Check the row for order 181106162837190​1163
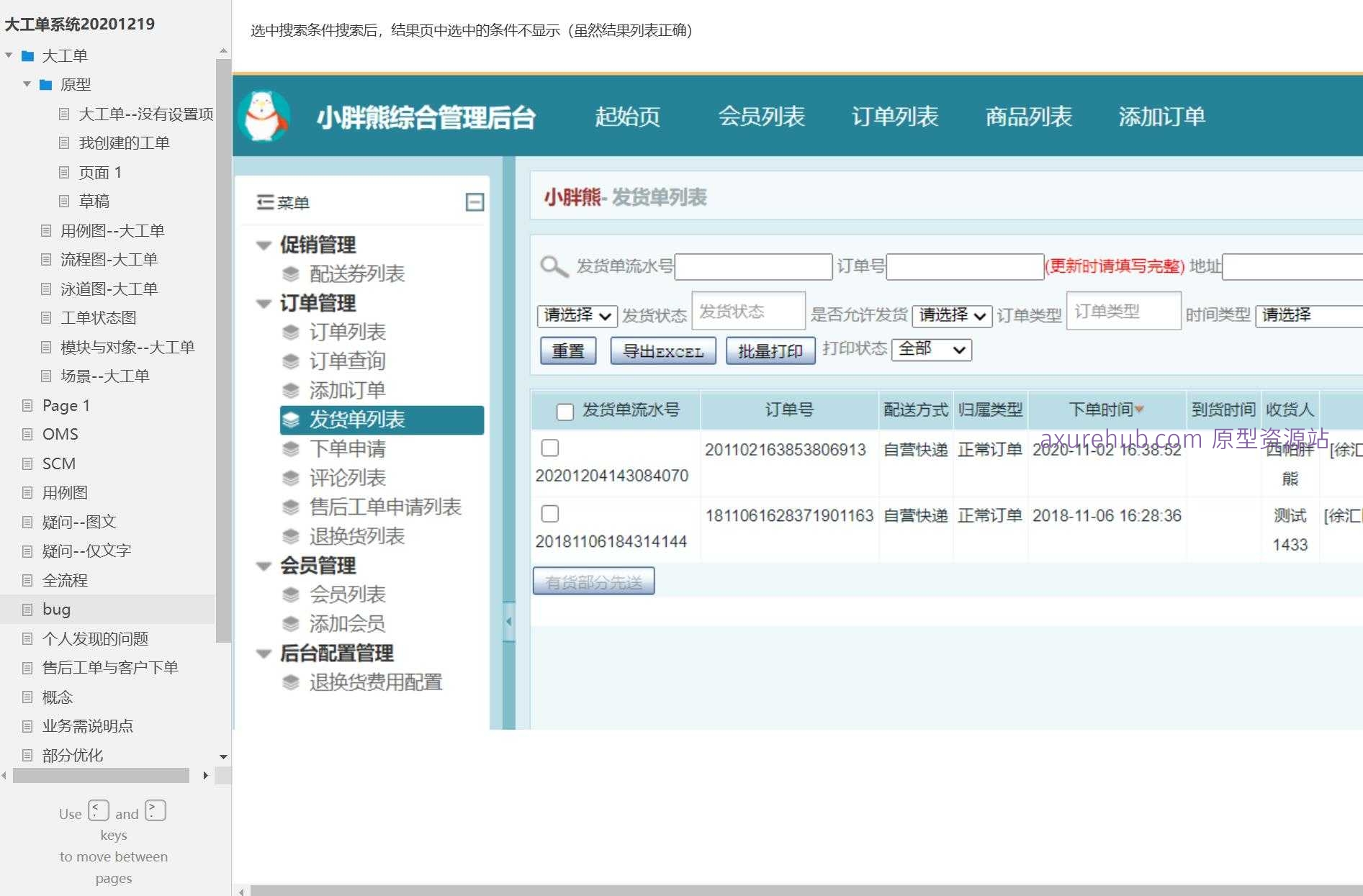This screenshot has width=1363, height=896. pos(550,514)
